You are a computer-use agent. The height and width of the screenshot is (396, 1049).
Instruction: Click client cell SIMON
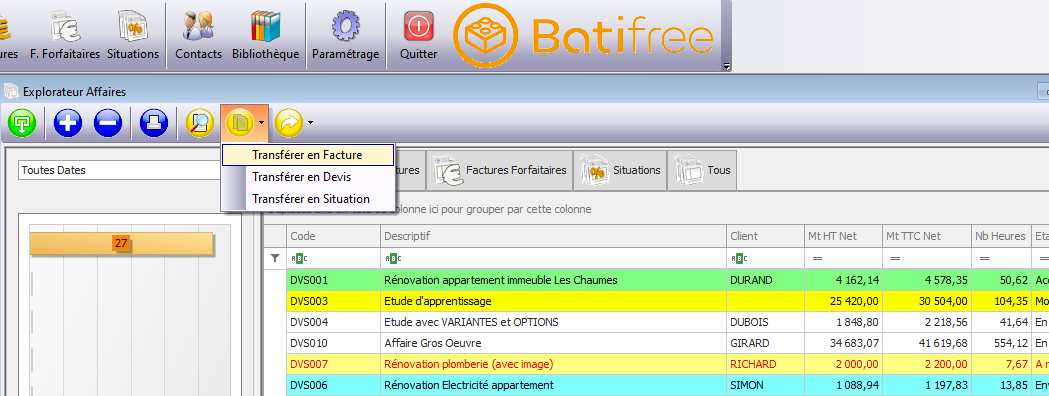click(764, 385)
